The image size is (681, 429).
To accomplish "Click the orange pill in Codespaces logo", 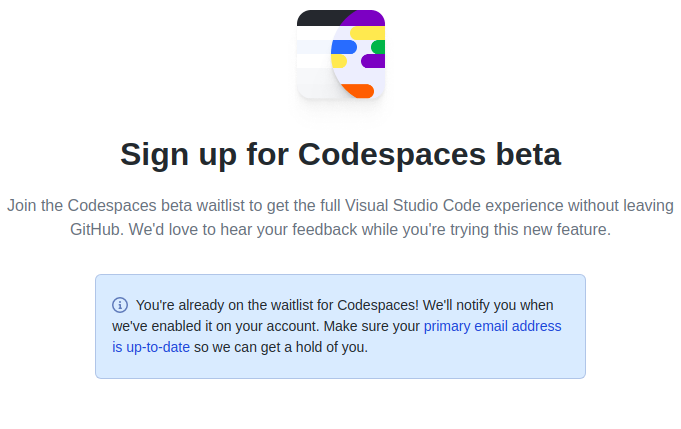I will [x=359, y=91].
